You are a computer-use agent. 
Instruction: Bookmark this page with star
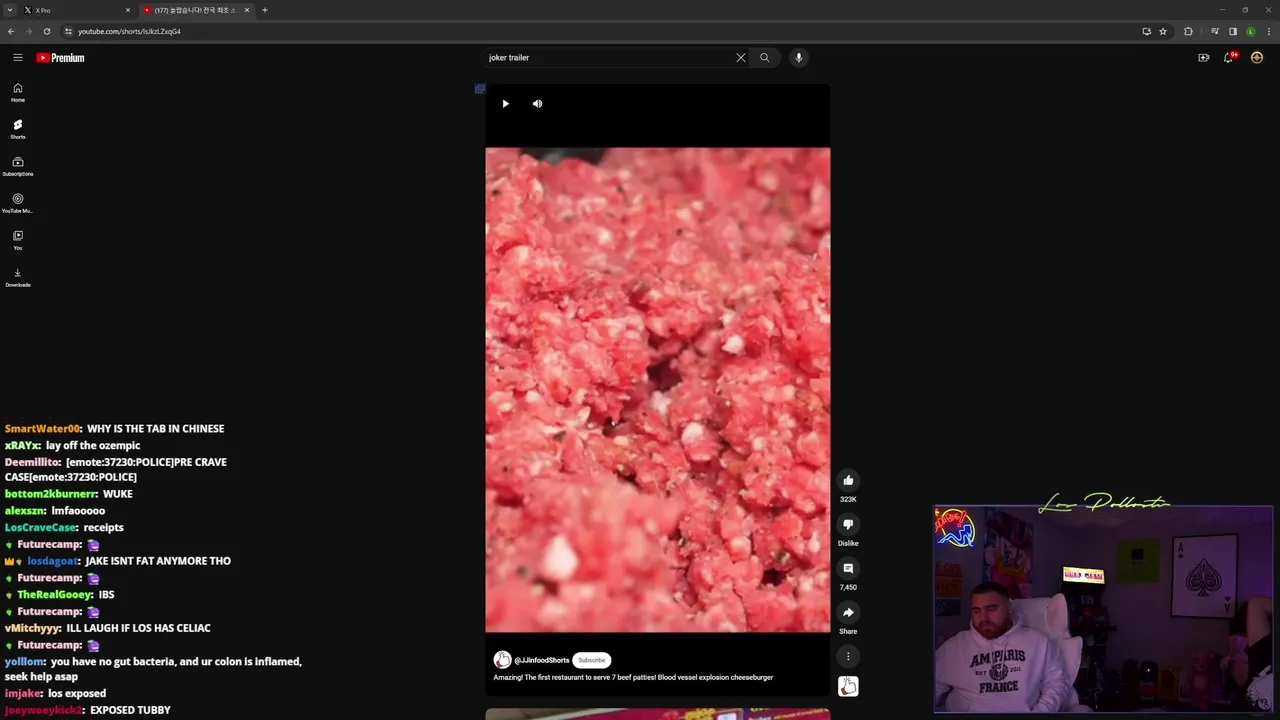coord(1163,31)
